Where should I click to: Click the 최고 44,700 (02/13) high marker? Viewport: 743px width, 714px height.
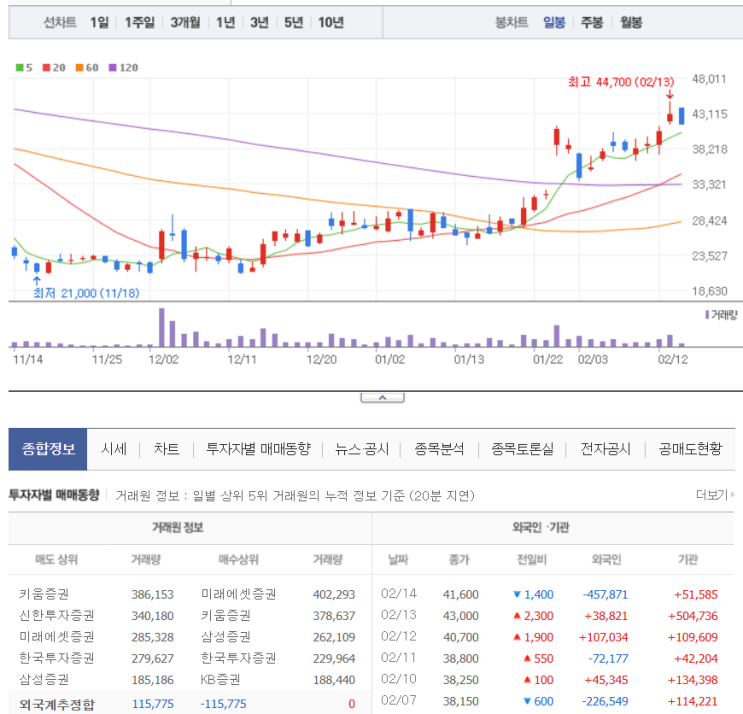tap(621, 82)
